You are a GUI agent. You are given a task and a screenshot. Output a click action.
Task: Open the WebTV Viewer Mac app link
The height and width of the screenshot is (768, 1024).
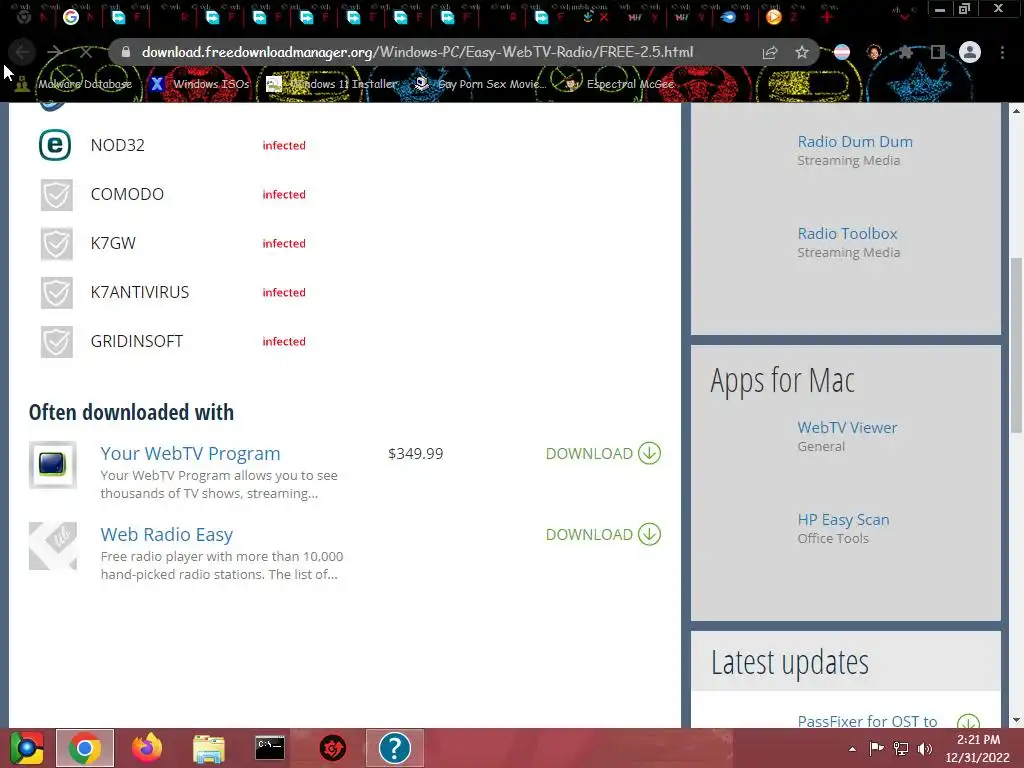point(847,428)
